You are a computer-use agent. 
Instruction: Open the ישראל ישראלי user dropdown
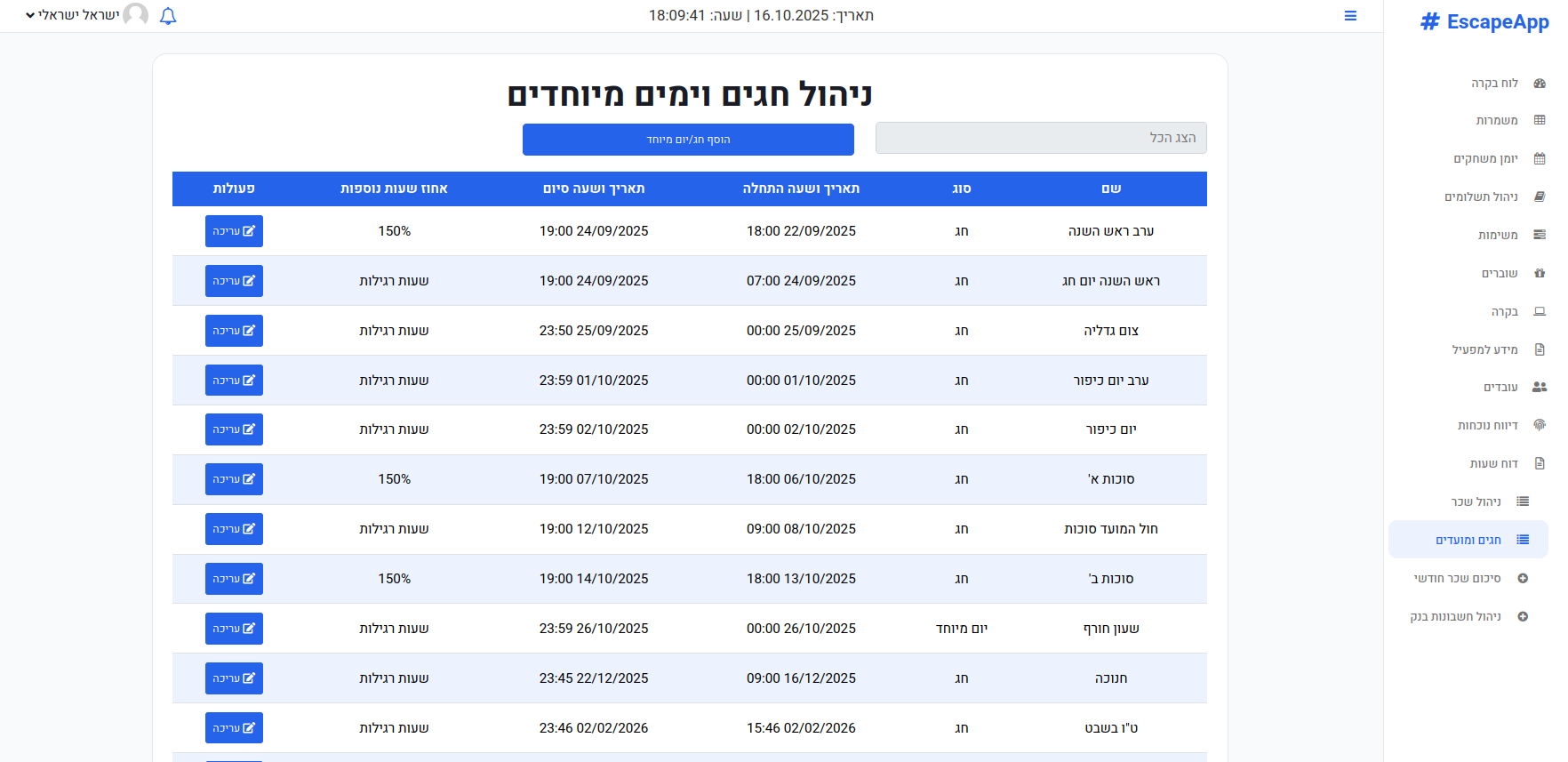point(73,15)
